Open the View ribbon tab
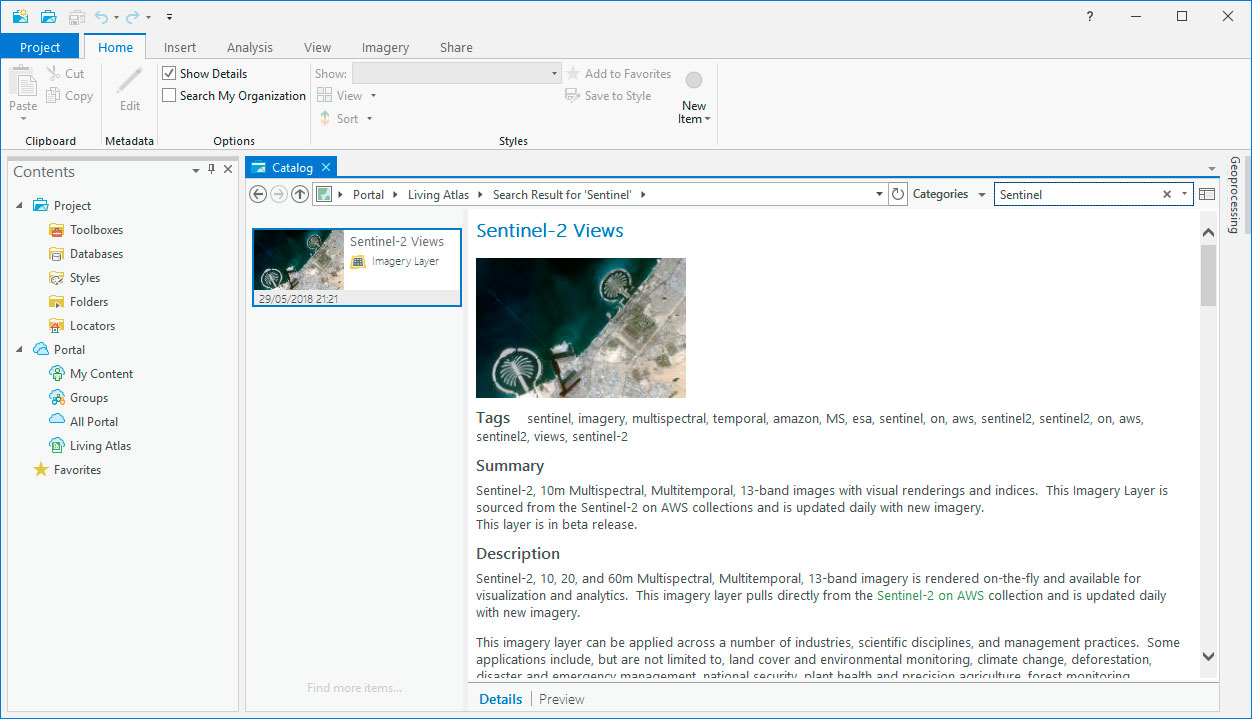Viewport: 1252px width, 719px height. (318, 47)
